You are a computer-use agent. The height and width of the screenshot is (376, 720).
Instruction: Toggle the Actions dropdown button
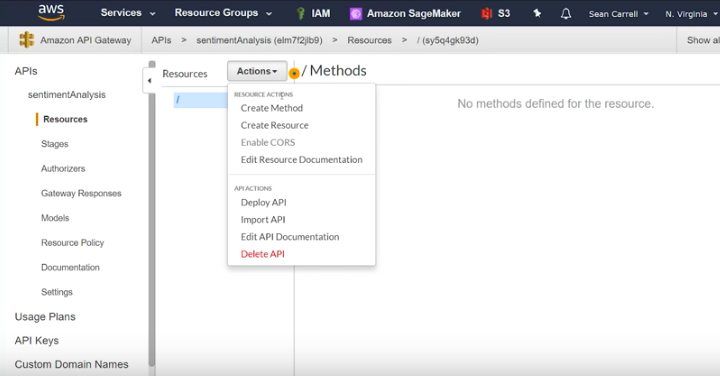(257, 71)
